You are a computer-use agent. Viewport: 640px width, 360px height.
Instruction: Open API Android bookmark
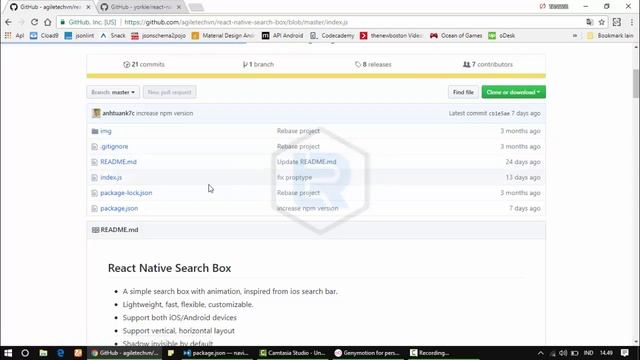click(x=282, y=36)
